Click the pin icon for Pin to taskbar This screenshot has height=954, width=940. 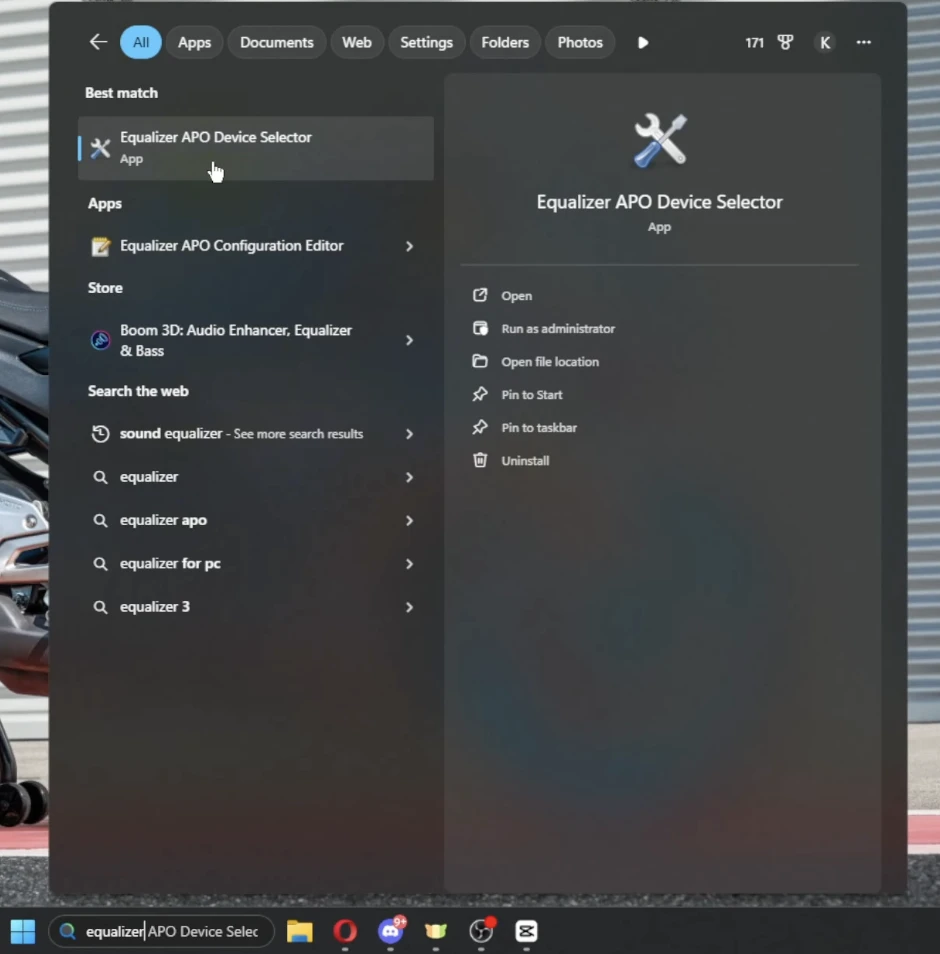coord(480,427)
